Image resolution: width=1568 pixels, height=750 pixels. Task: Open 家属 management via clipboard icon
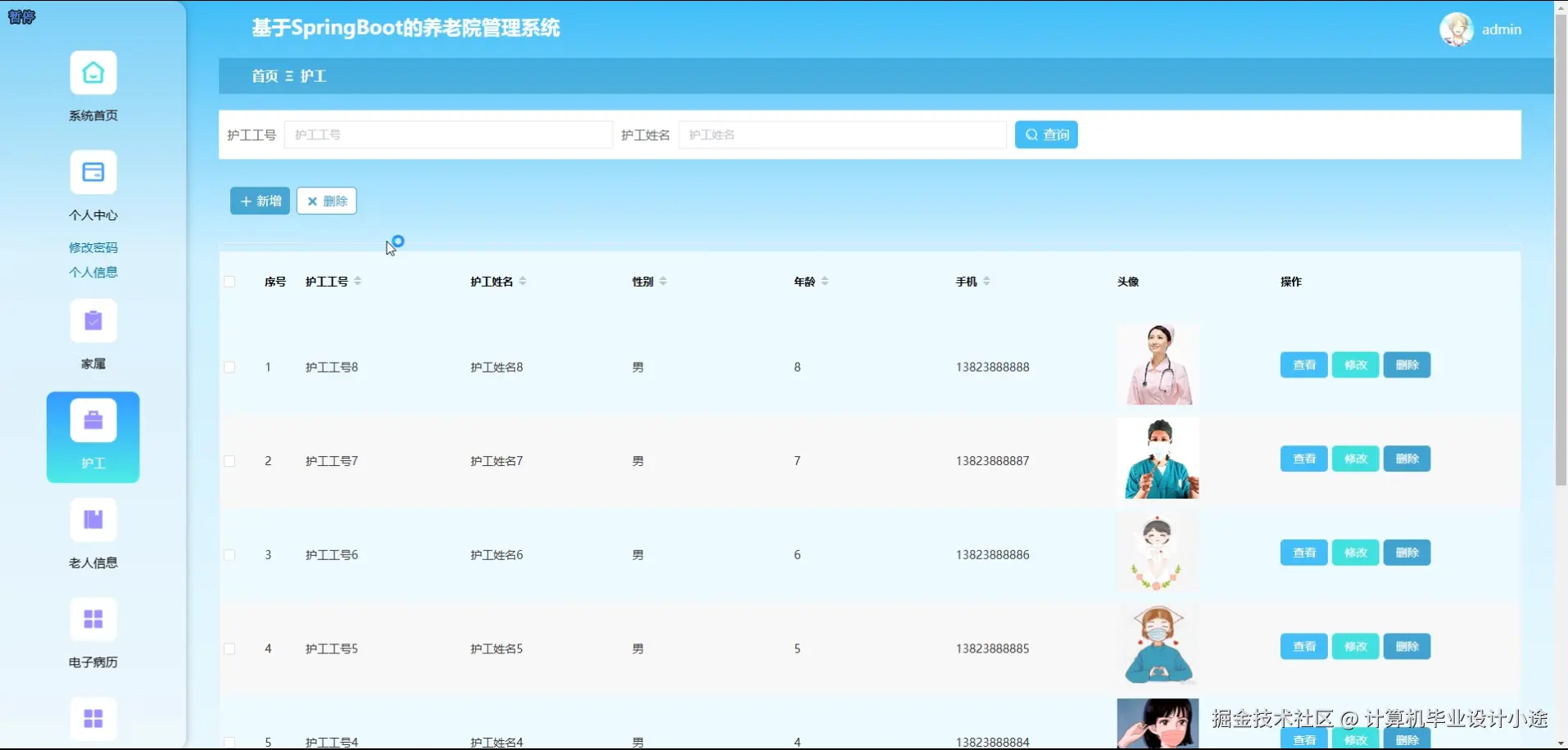(x=93, y=320)
